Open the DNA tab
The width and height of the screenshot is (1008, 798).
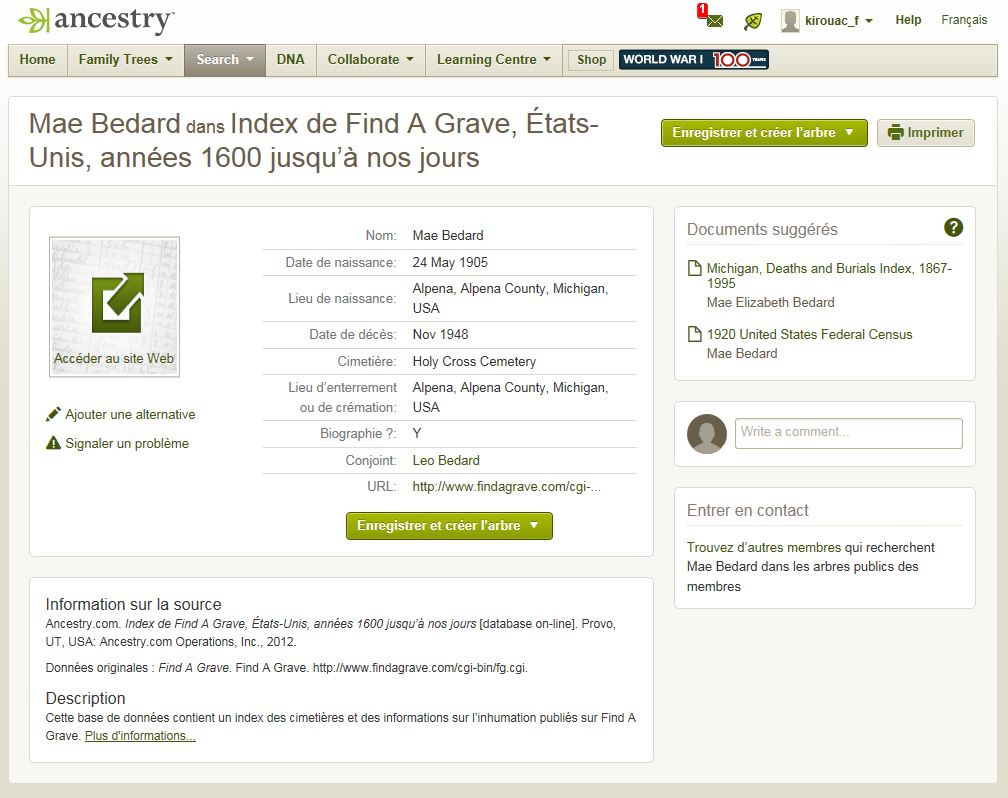[291, 60]
